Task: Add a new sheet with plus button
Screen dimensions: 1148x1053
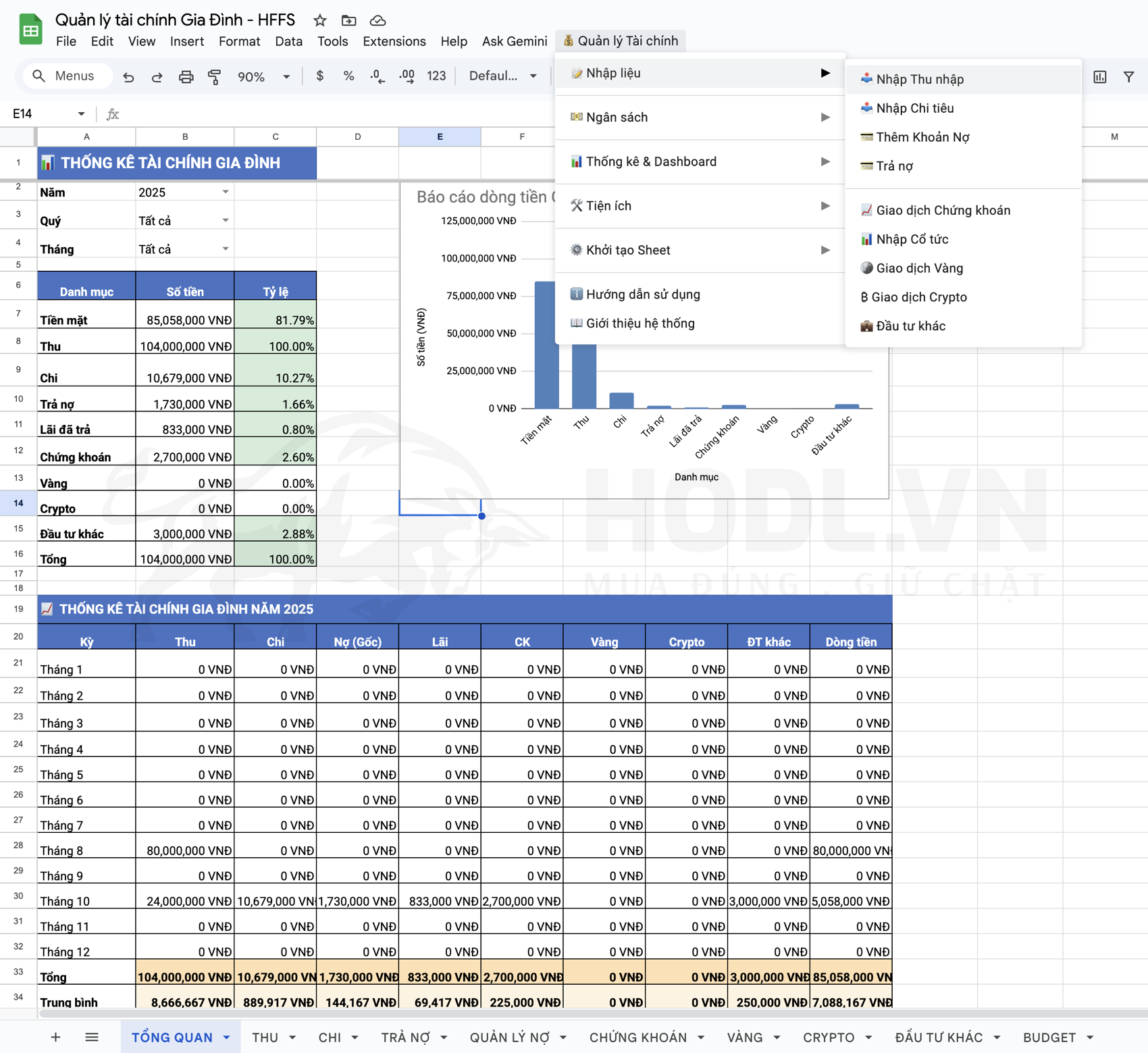Action: [56, 1037]
